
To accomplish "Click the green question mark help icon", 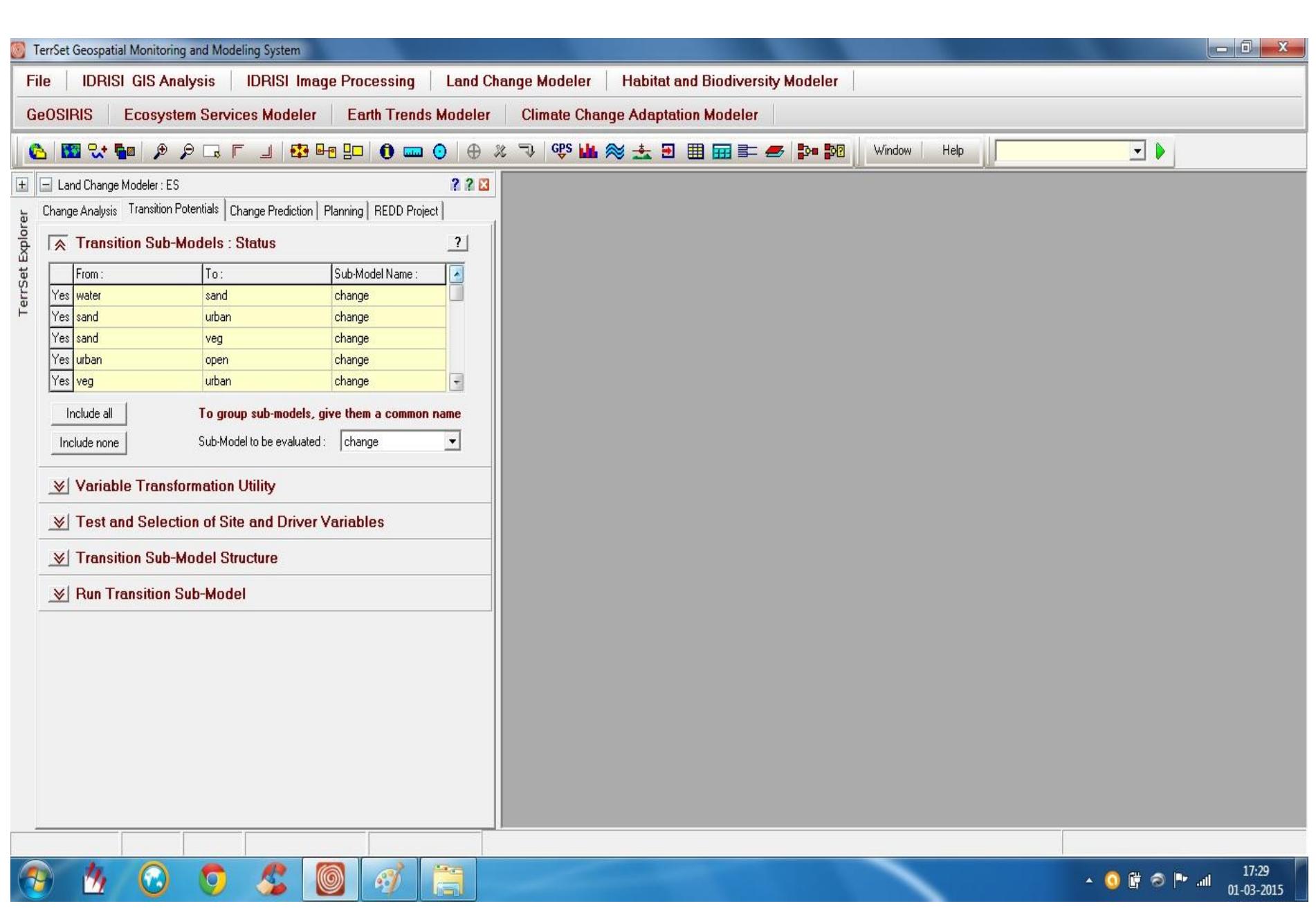I will [470, 185].
